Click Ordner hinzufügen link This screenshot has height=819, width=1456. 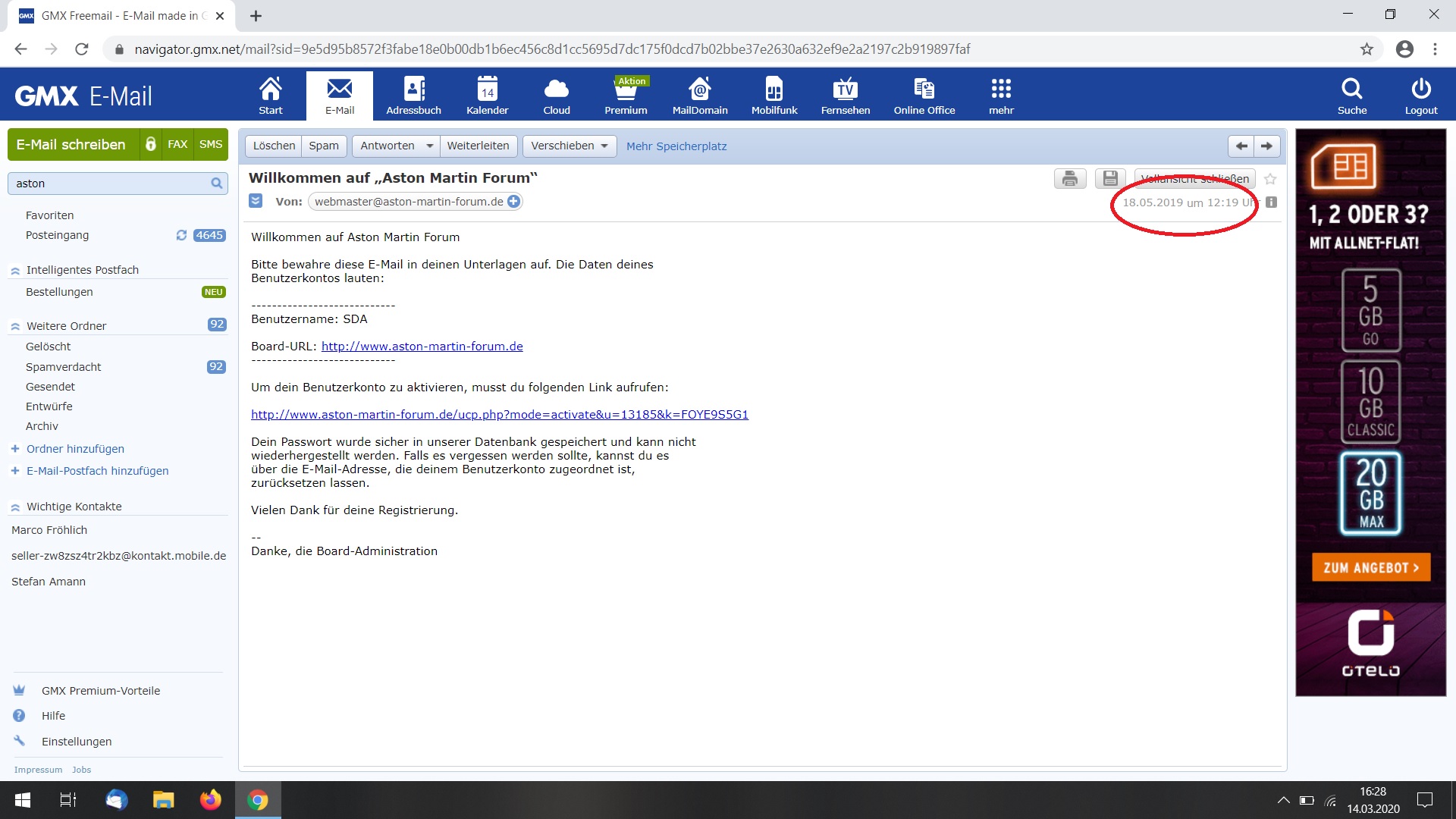click(x=75, y=449)
